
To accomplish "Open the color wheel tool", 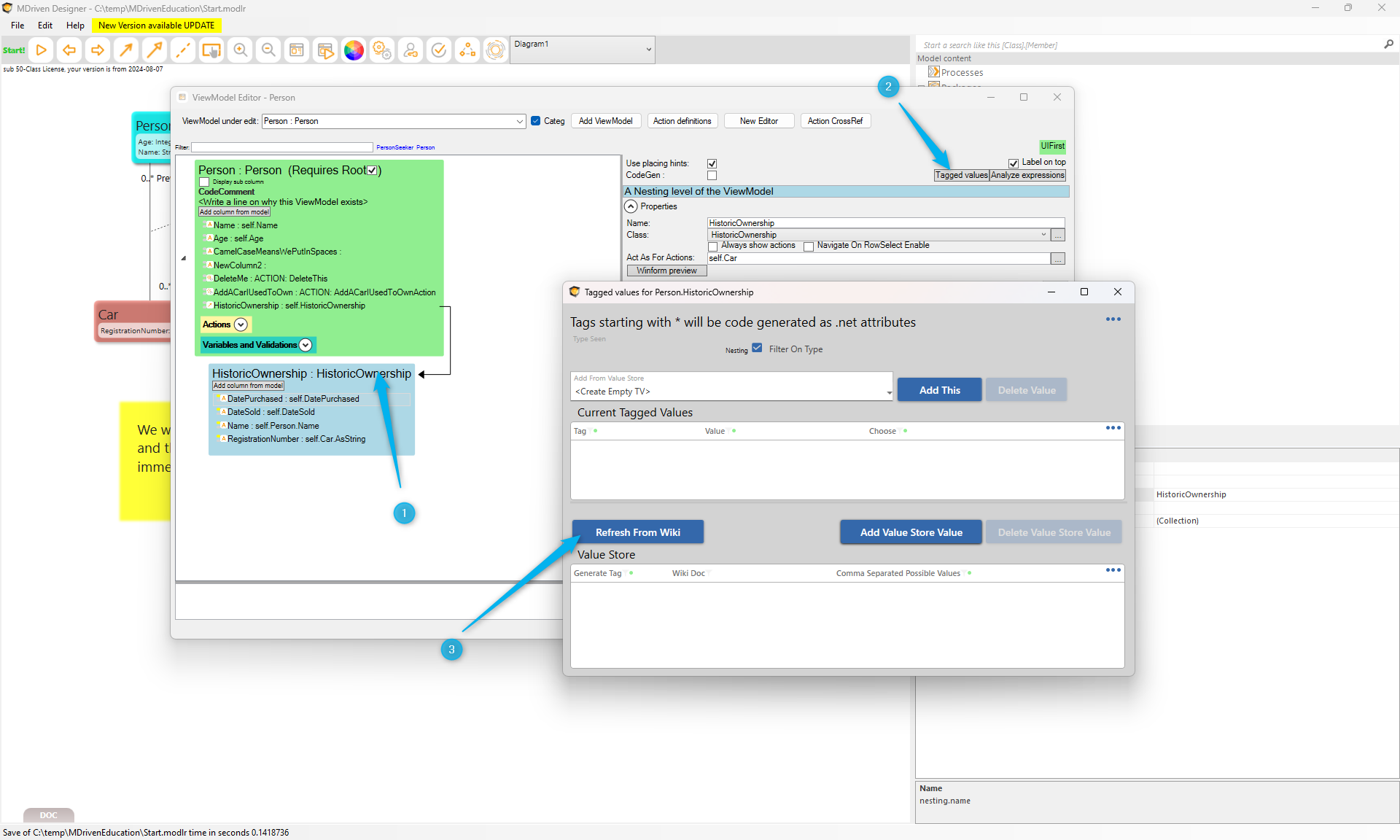I will point(354,50).
